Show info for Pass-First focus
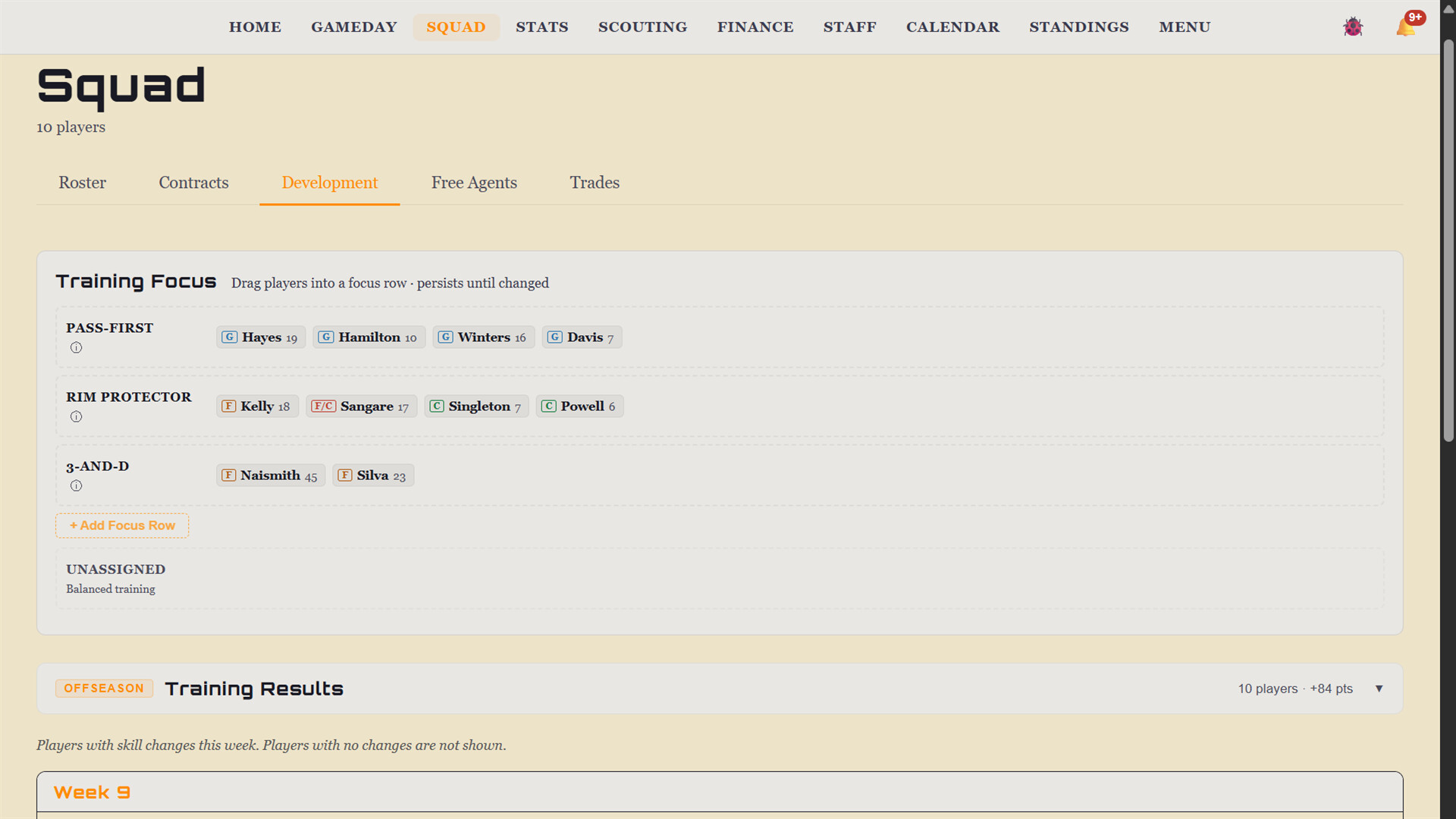This screenshot has width=1456, height=819. 76,348
